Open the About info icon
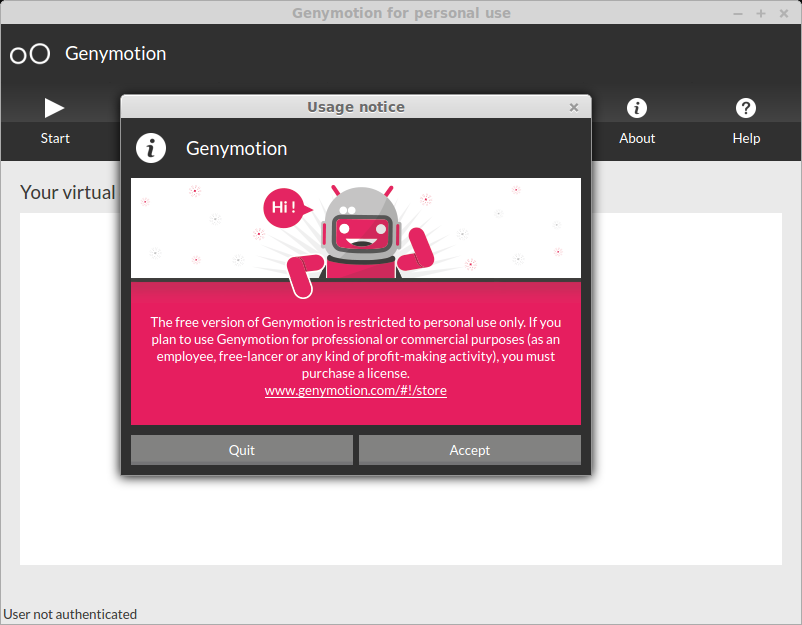 (x=637, y=108)
